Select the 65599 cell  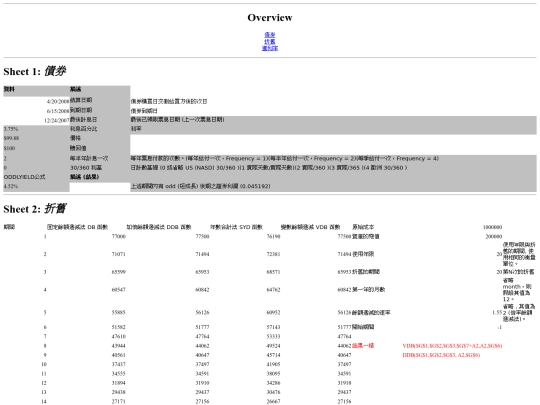118,272
